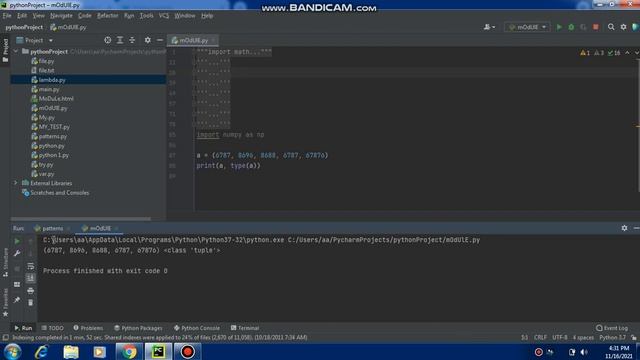Start debugging with the green bug icon
Viewport: 640px width, 360px height.
click(x=571, y=27)
